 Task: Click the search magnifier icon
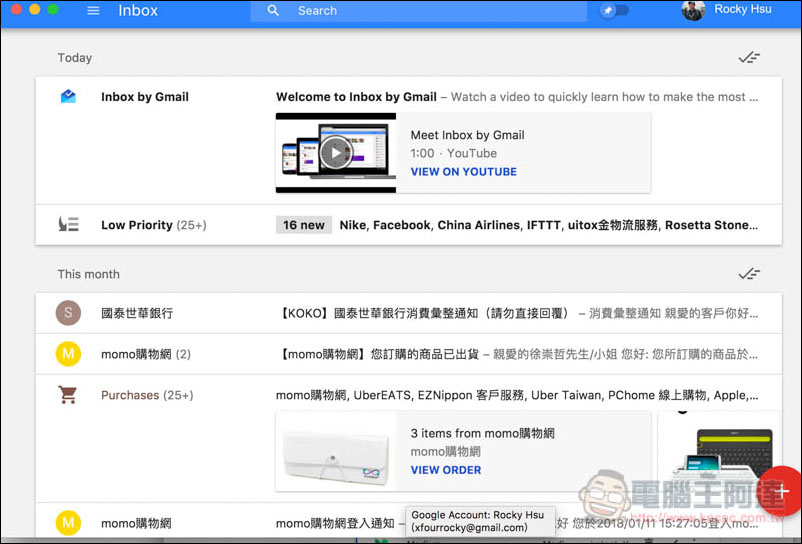pyautogui.click(x=273, y=10)
